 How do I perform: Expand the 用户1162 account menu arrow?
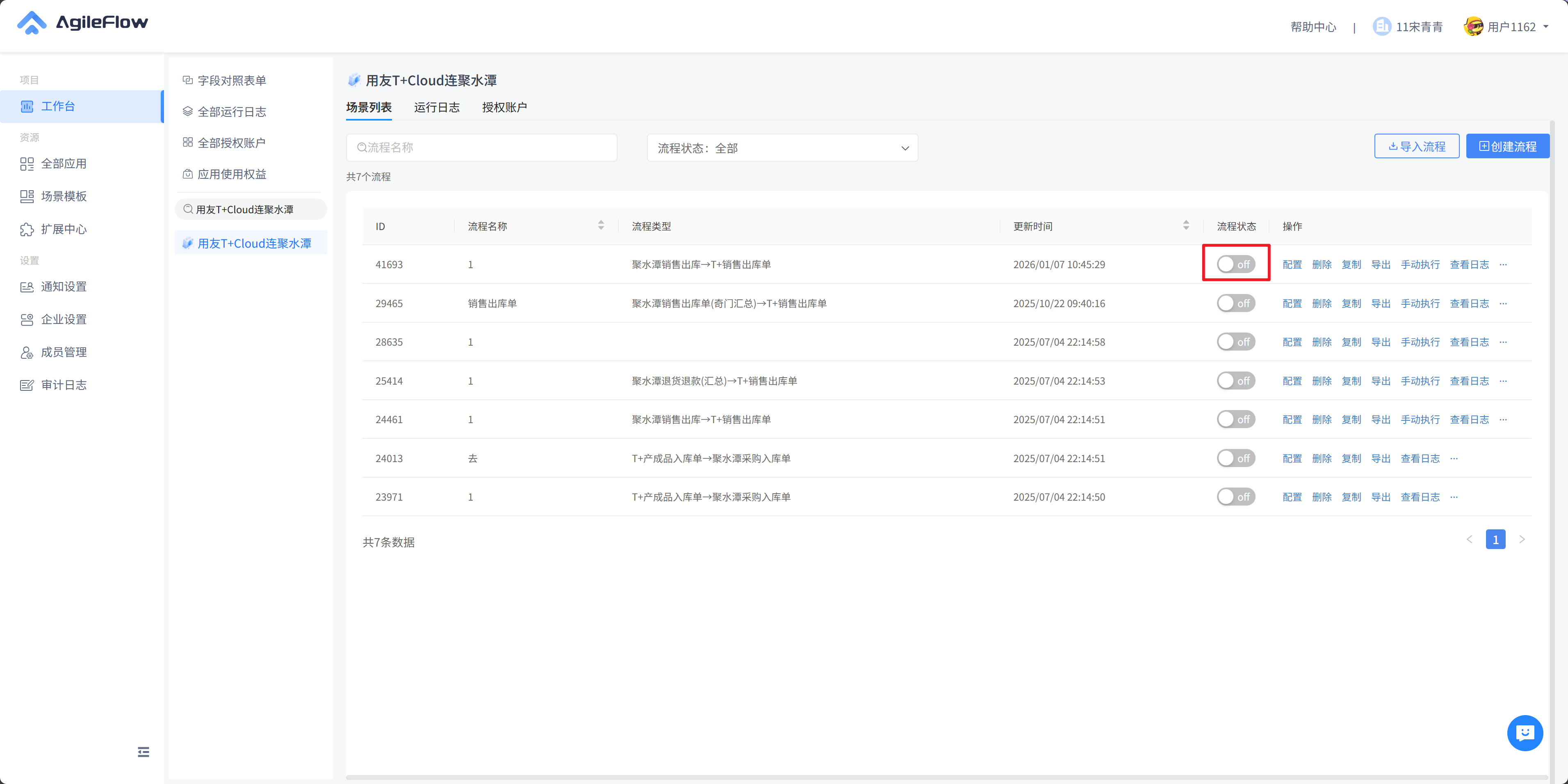[1545, 27]
